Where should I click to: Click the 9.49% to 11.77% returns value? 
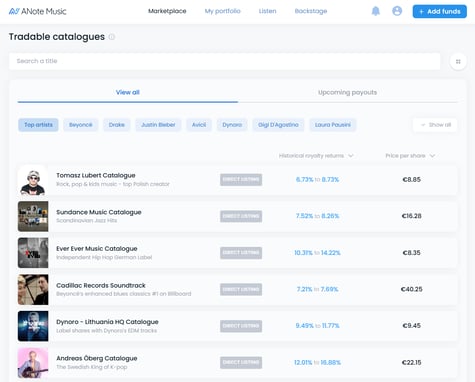317,326
